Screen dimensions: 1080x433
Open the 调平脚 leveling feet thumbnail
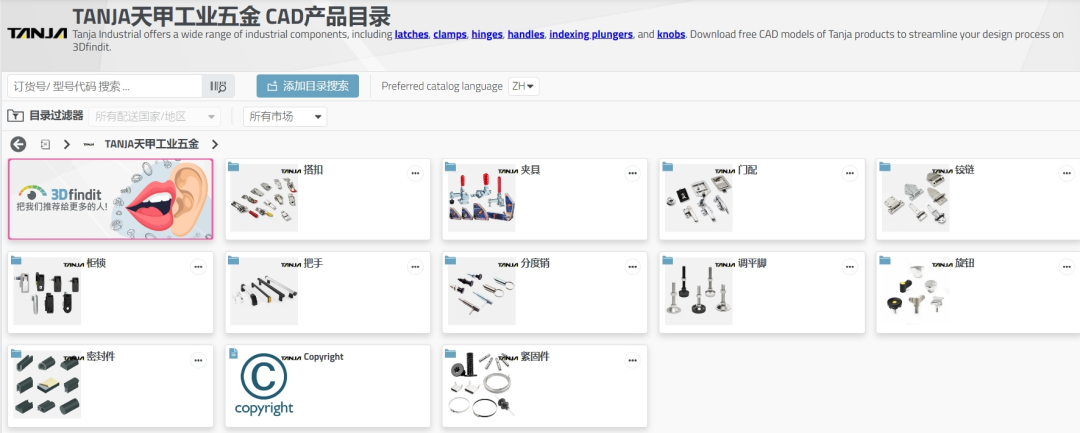698,291
